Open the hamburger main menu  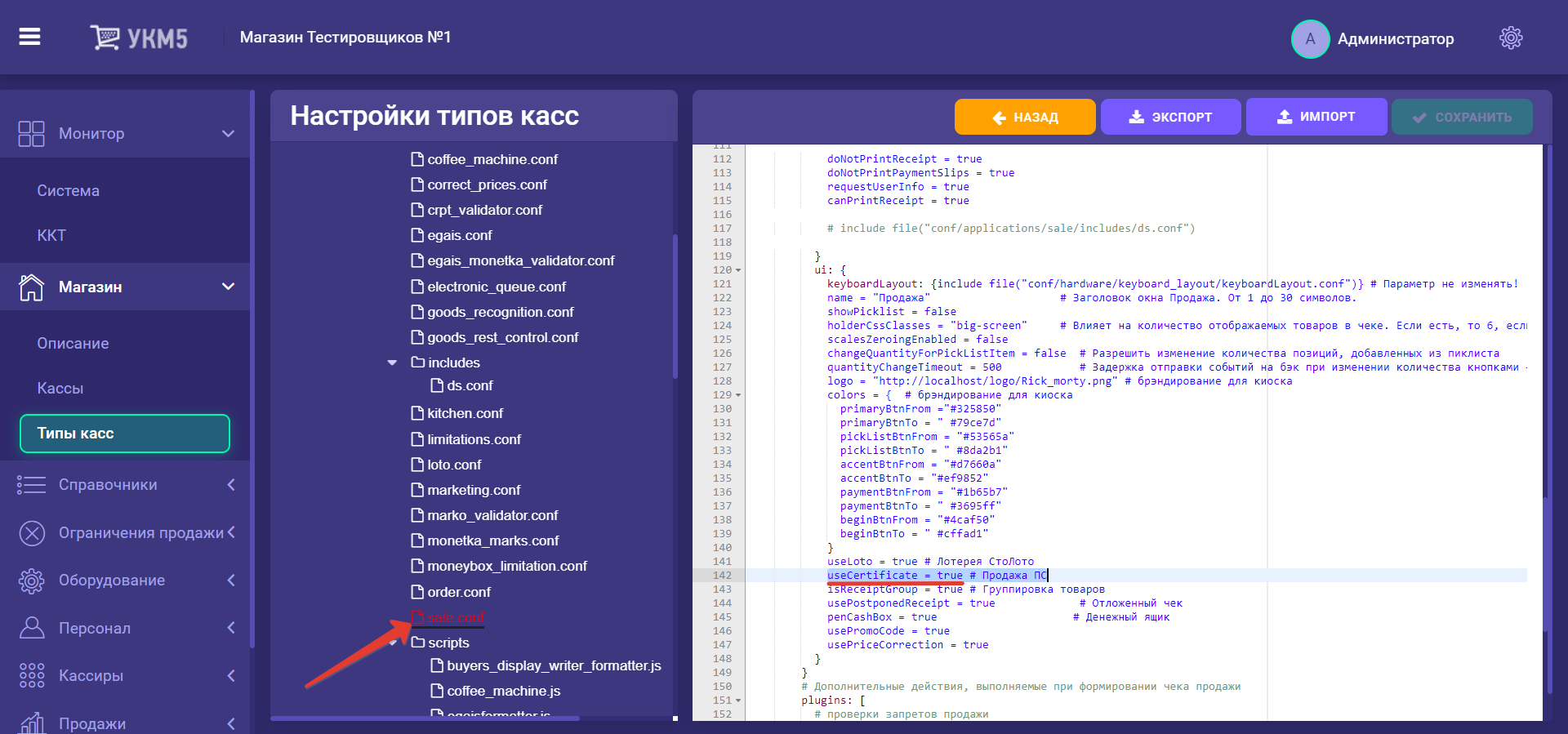click(x=29, y=37)
